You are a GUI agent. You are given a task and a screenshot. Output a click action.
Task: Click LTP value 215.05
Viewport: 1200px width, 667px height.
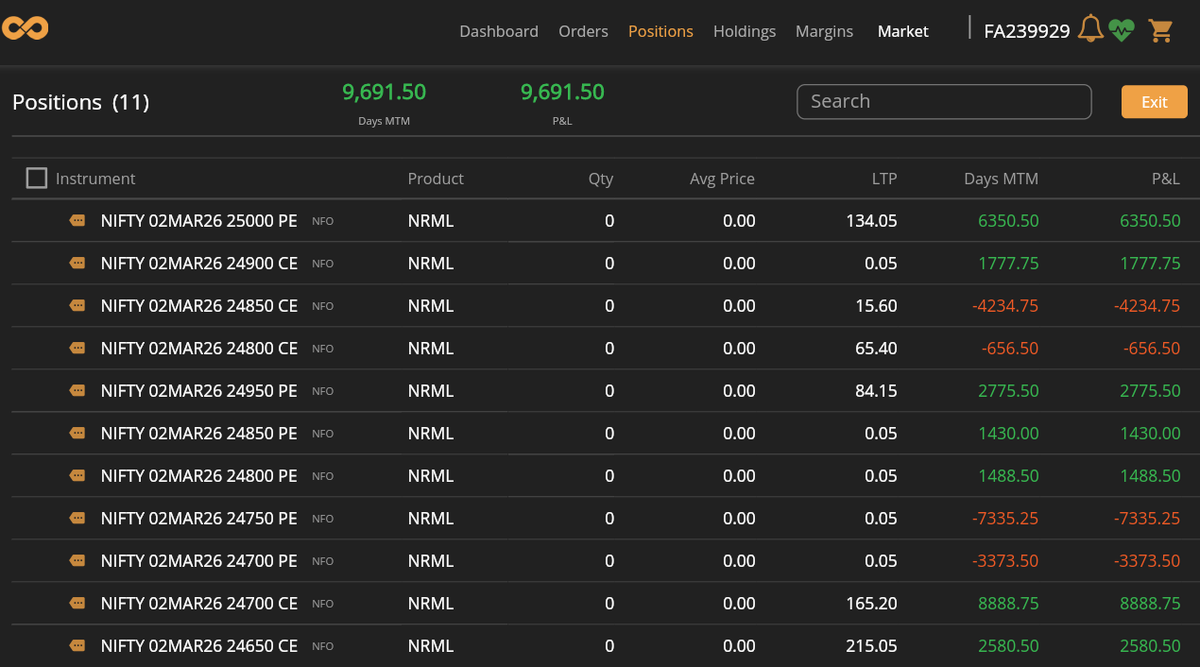[x=871, y=646]
